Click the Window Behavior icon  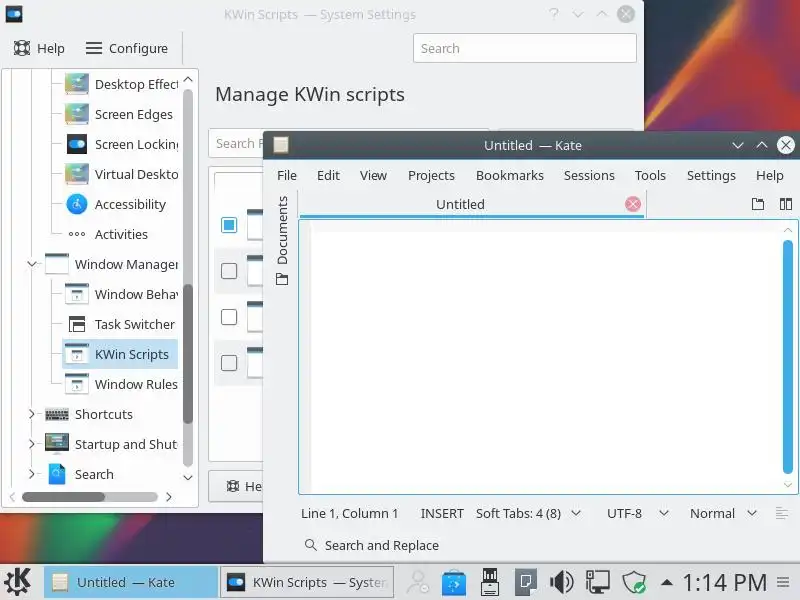(77, 294)
